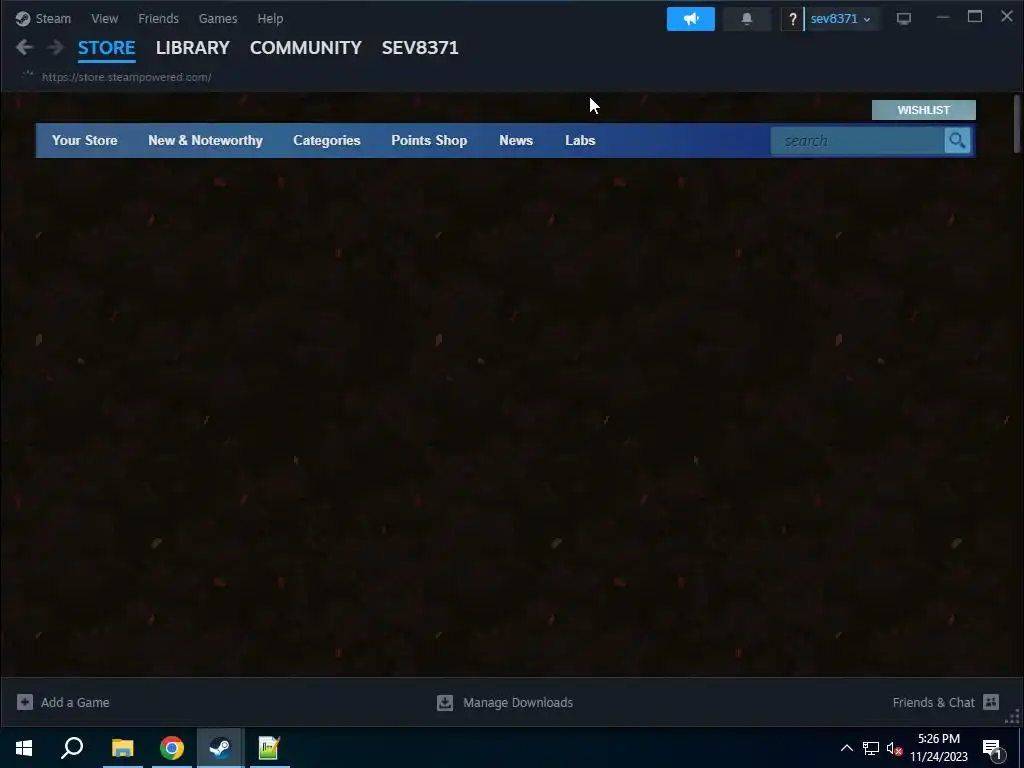
Task: Expand the sev8371 account dropdown
Action: click(x=840, y=19)
